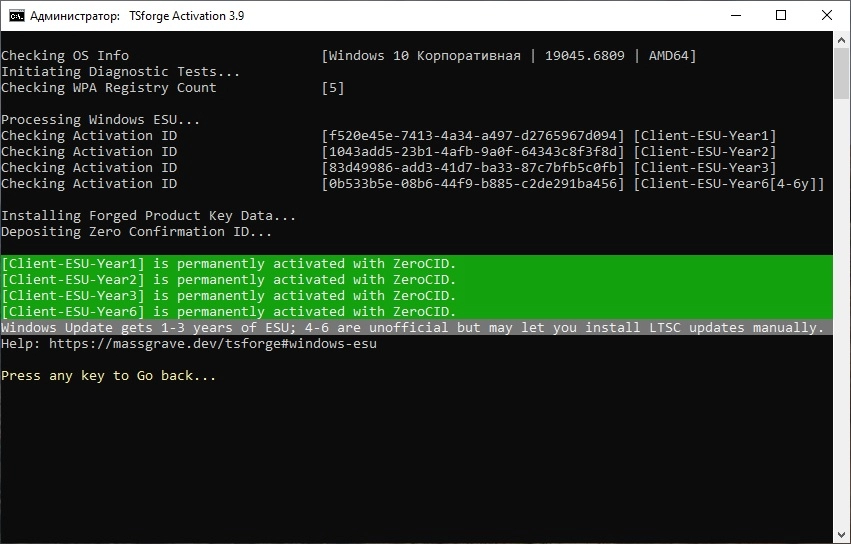Click the 'Checking WPA Registry Count' text
The image size is (851, 544).
click(x=109, y=87)
